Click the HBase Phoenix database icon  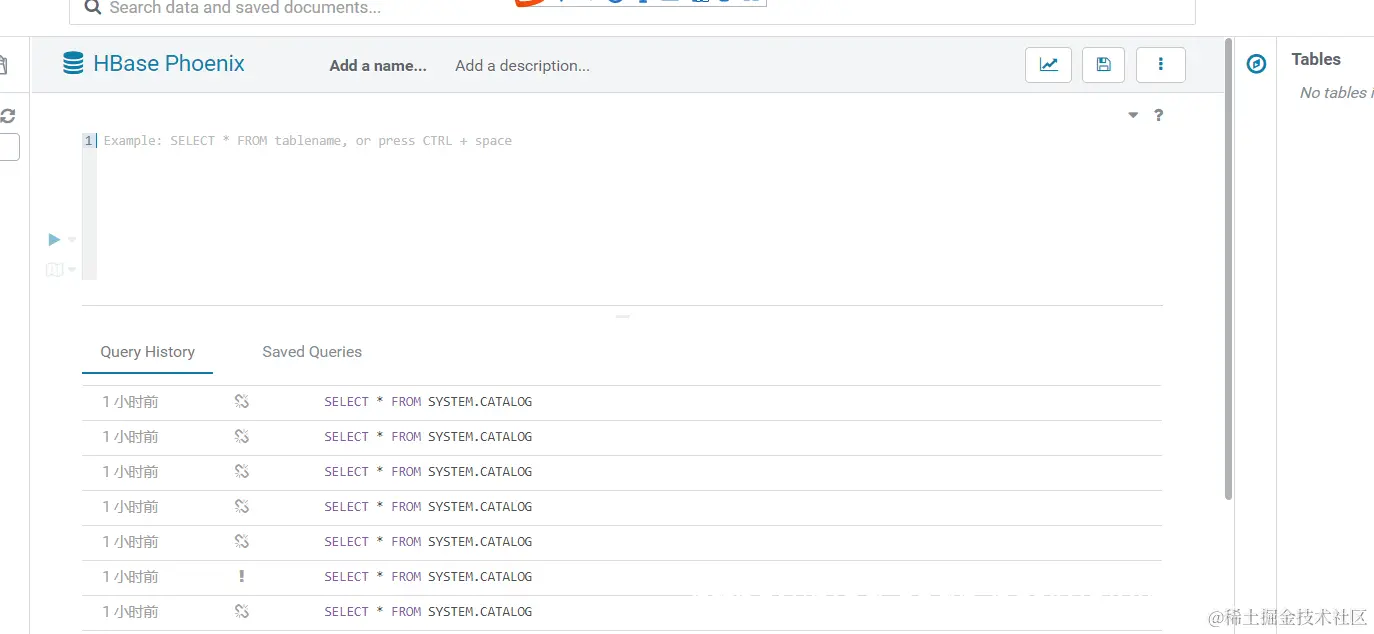coord(73,64)
